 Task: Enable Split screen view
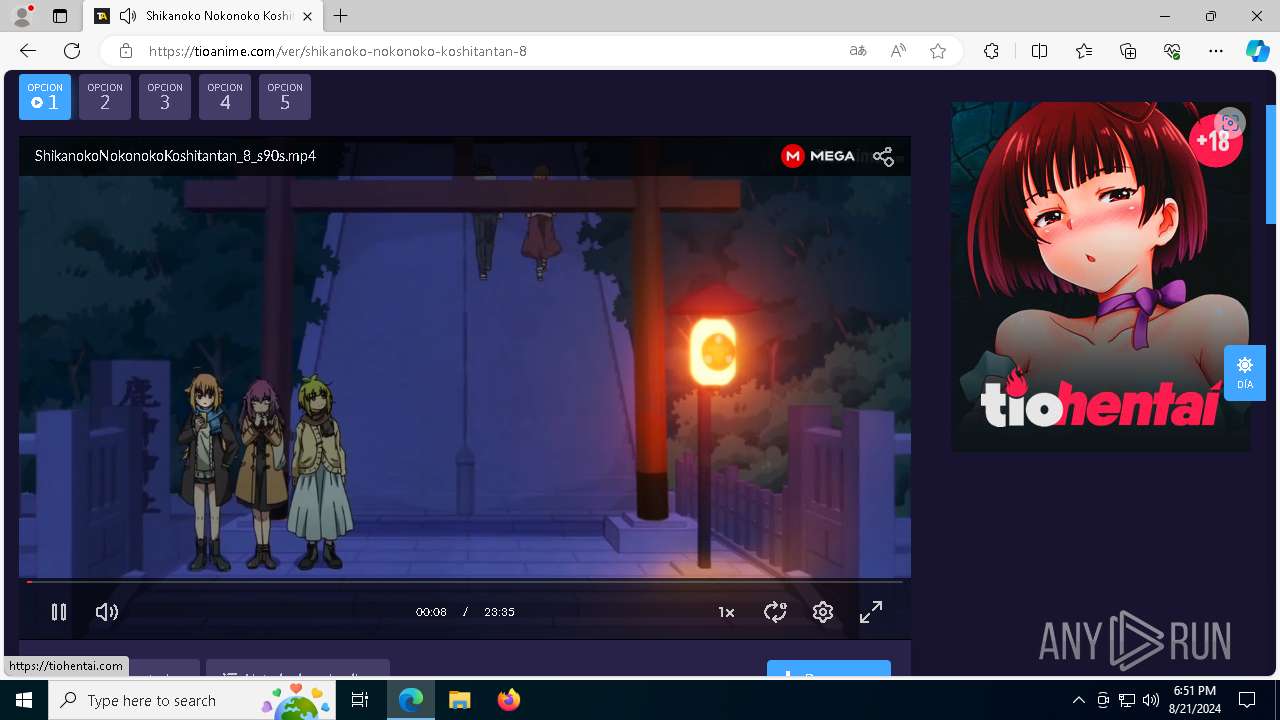pos(1039,51)
